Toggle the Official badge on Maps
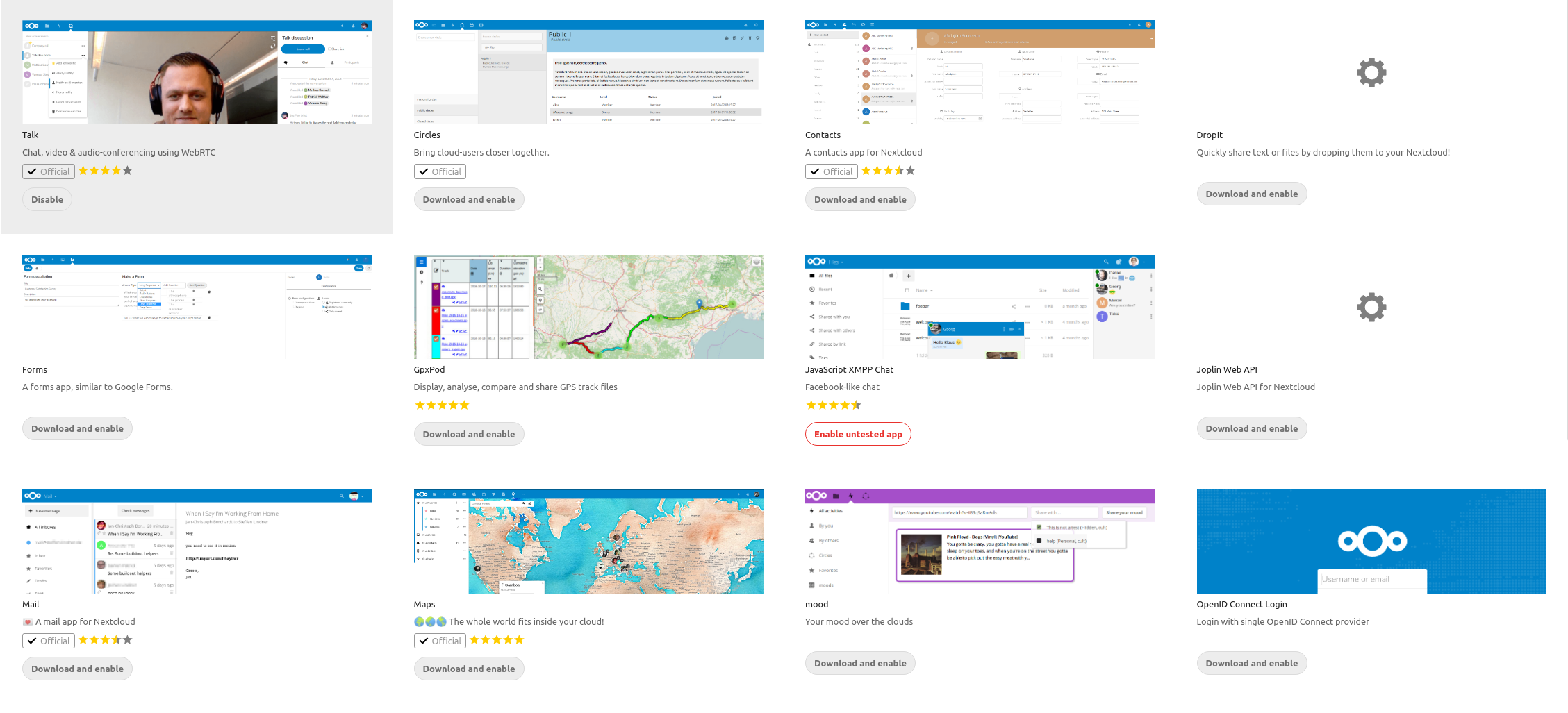 pyautogui.click(x=440, y=640)
